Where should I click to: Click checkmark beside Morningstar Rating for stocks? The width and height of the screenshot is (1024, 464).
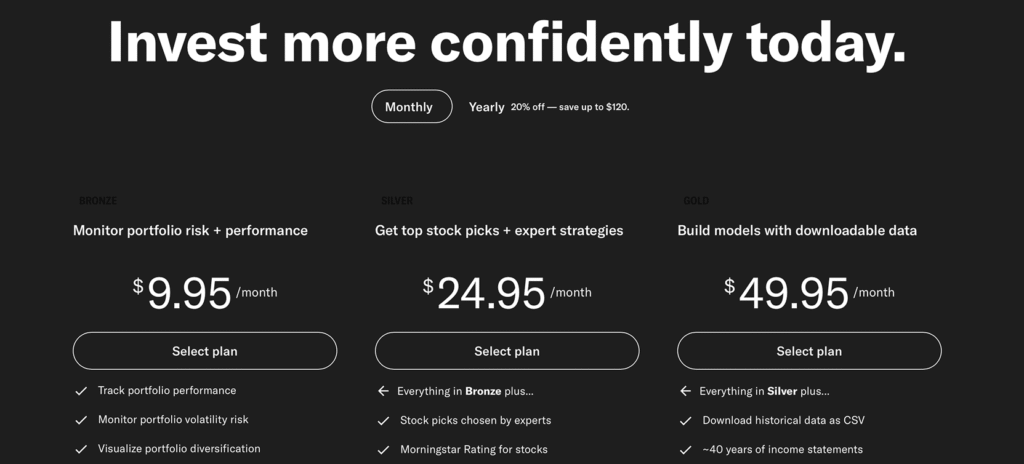pos(383,450)
